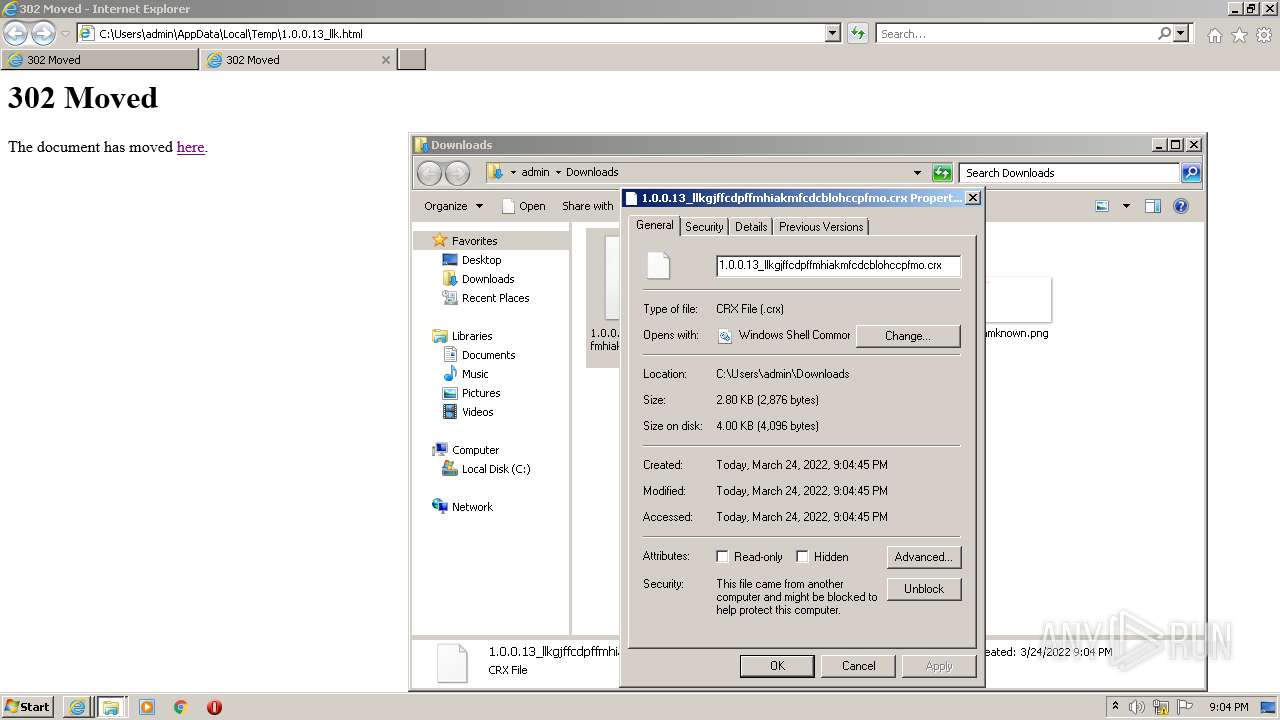Toggle the preview pane icon in Downloads
1280x720 pixels.
pos(1152,206)
